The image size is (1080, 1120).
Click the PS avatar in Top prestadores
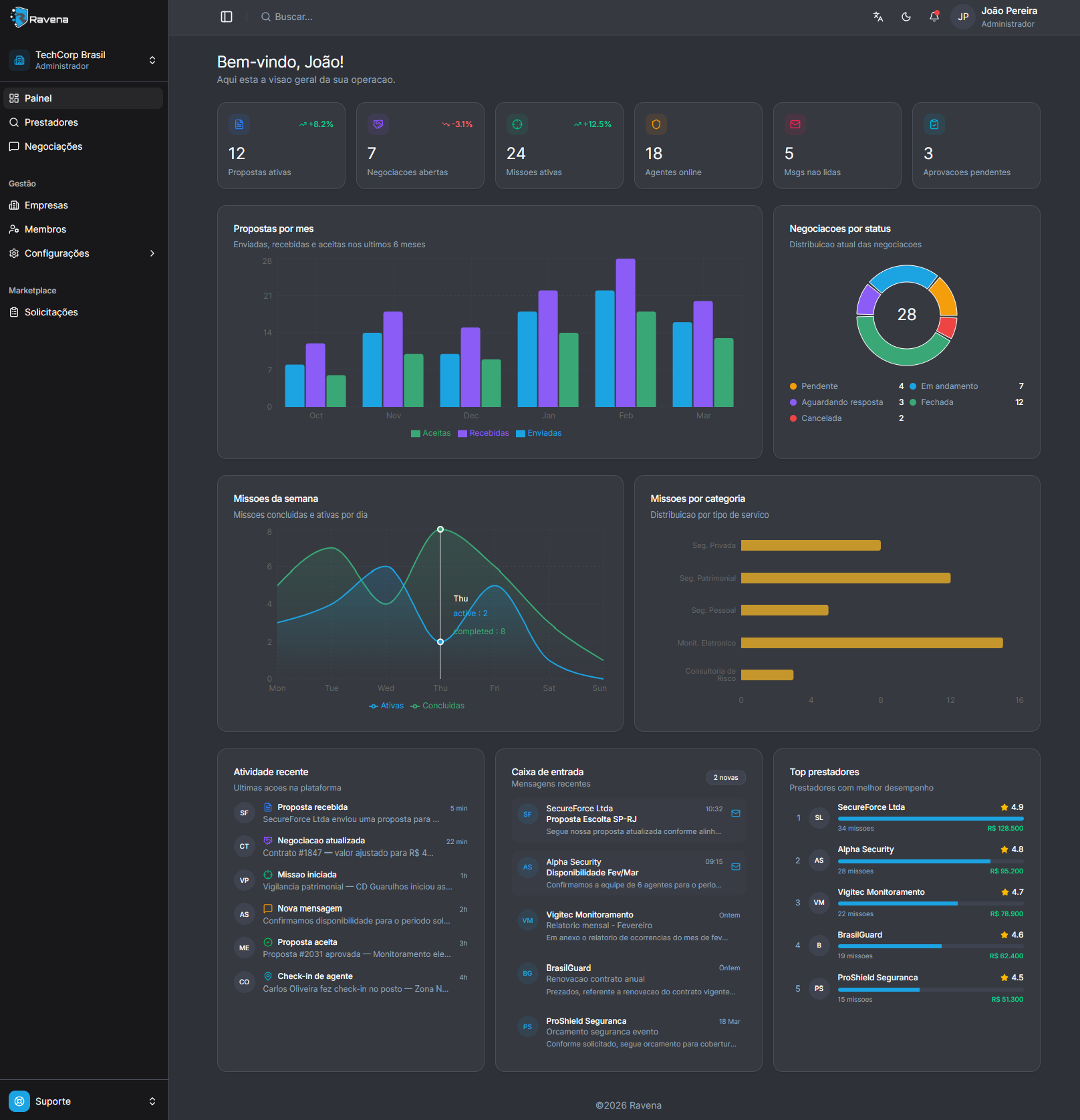(x=819, y=988)
